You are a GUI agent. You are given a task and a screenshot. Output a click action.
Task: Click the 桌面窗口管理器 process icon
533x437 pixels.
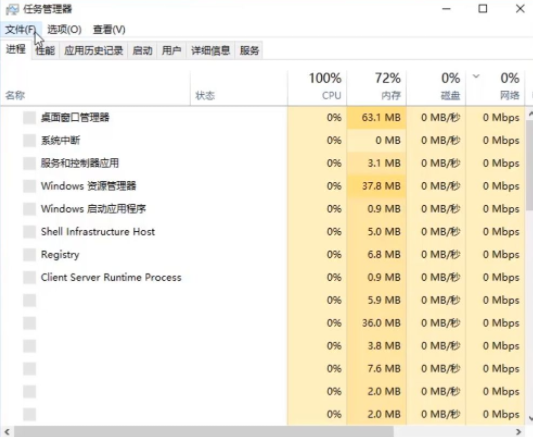coord(30,118)
